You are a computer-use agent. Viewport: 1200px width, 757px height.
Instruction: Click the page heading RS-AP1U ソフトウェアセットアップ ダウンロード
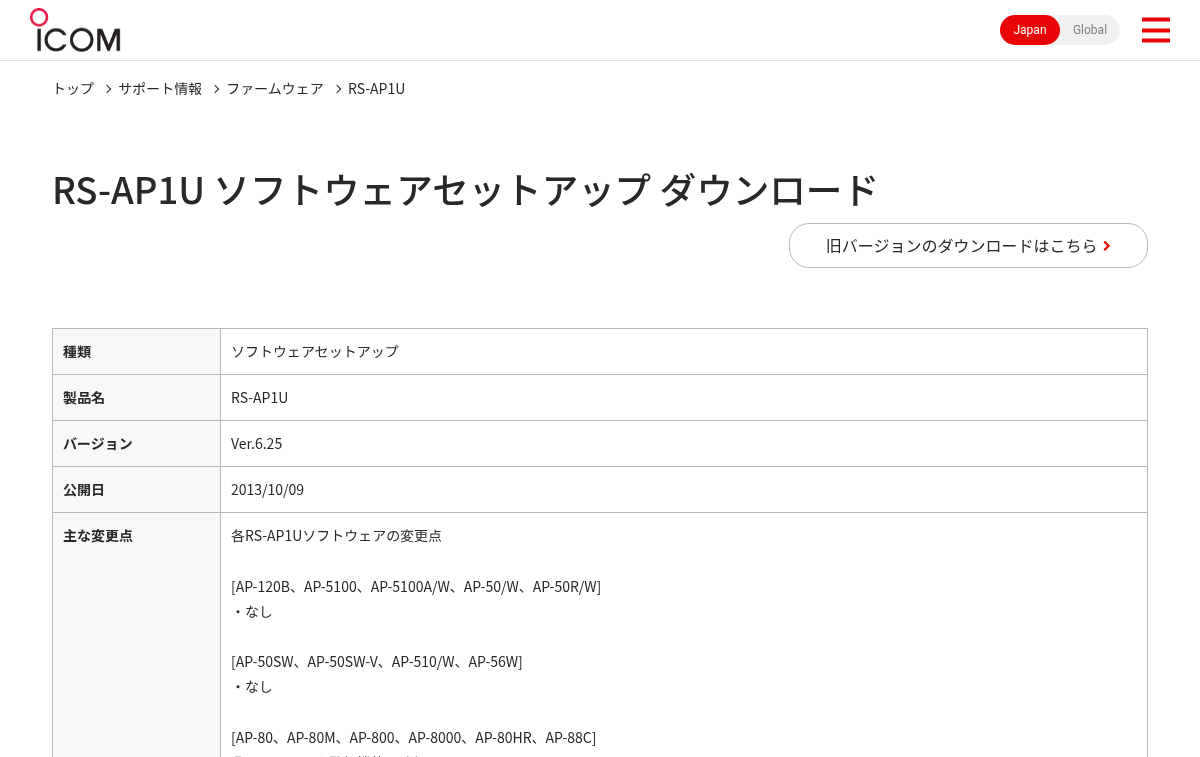point(465,189)
